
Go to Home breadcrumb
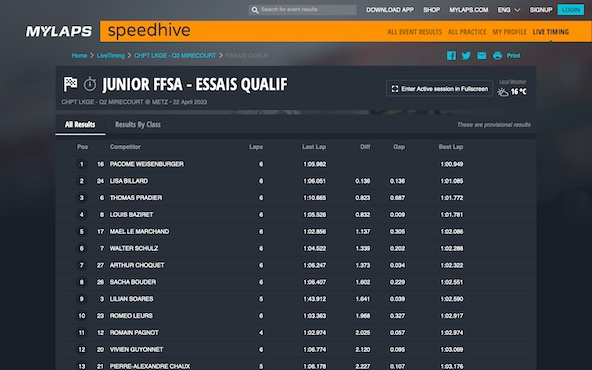(x=79, y=56)
